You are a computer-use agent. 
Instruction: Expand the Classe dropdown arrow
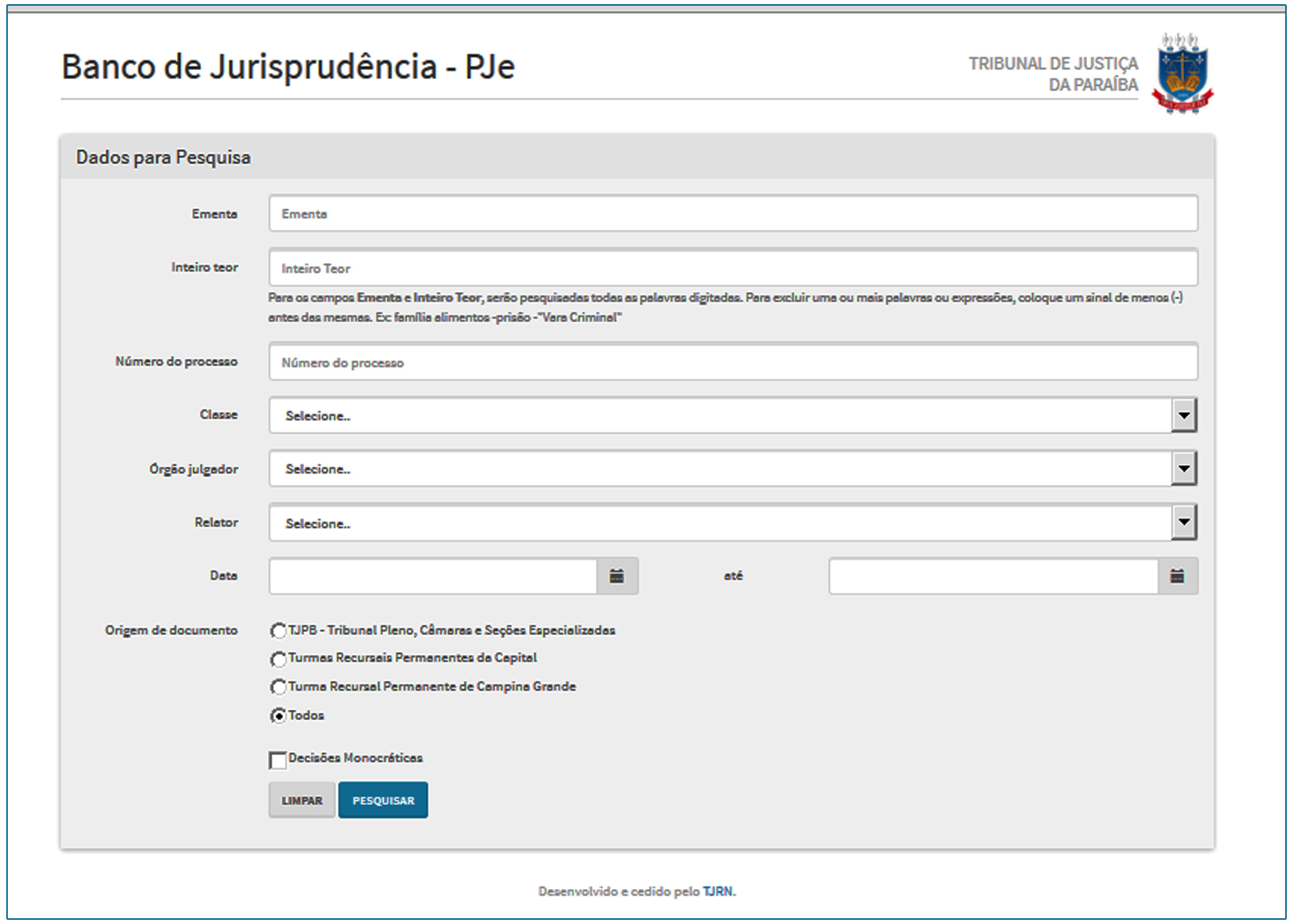click(1184, 416)
